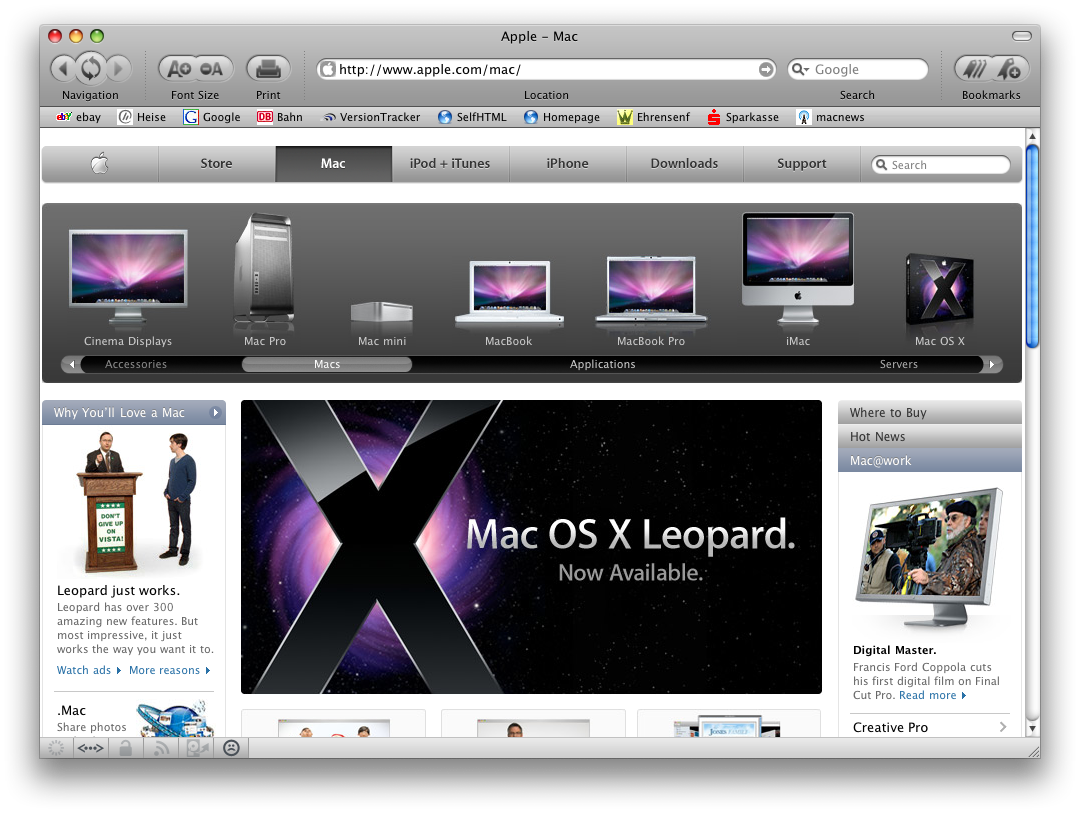Expand the Creative Pro chevron
The height and width of the screenshot is (813, 1080).
[1003, 727]
